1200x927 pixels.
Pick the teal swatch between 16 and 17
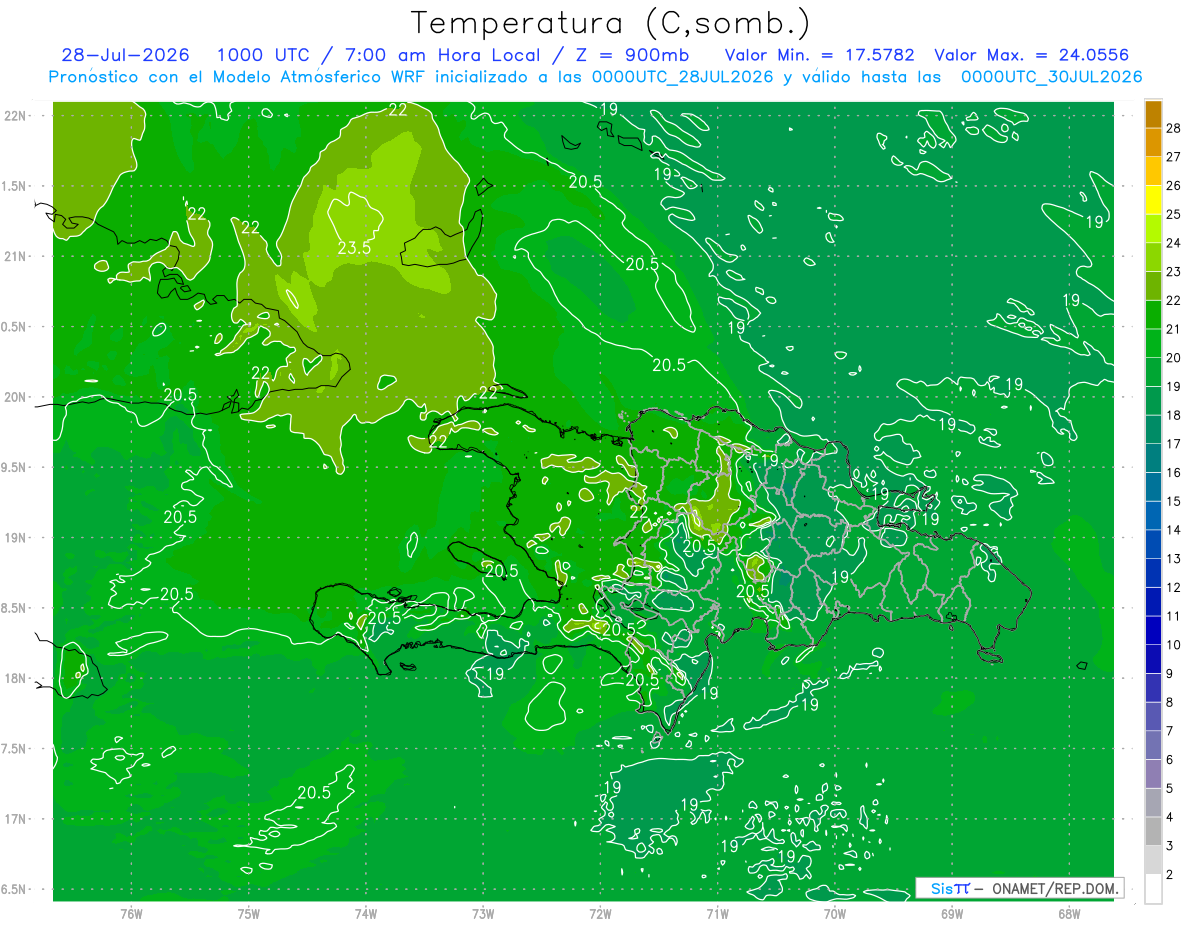pos(1153,458)
